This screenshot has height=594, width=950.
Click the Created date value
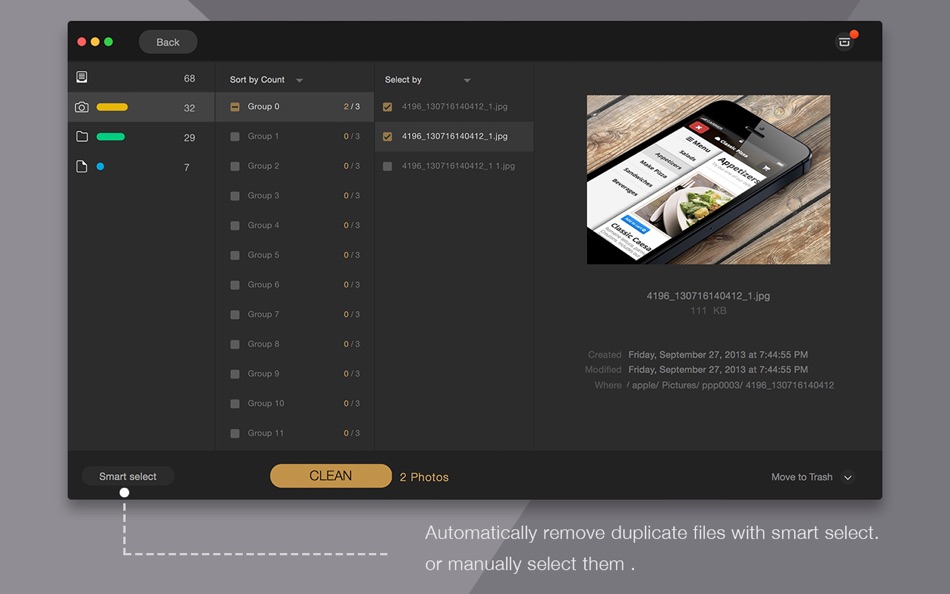tap(718, 355)
